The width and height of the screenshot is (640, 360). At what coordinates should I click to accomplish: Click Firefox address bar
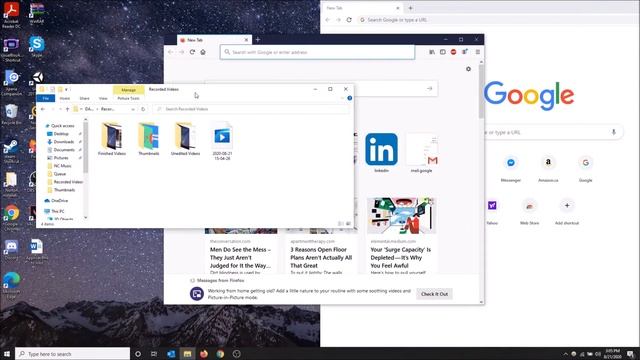318,52
